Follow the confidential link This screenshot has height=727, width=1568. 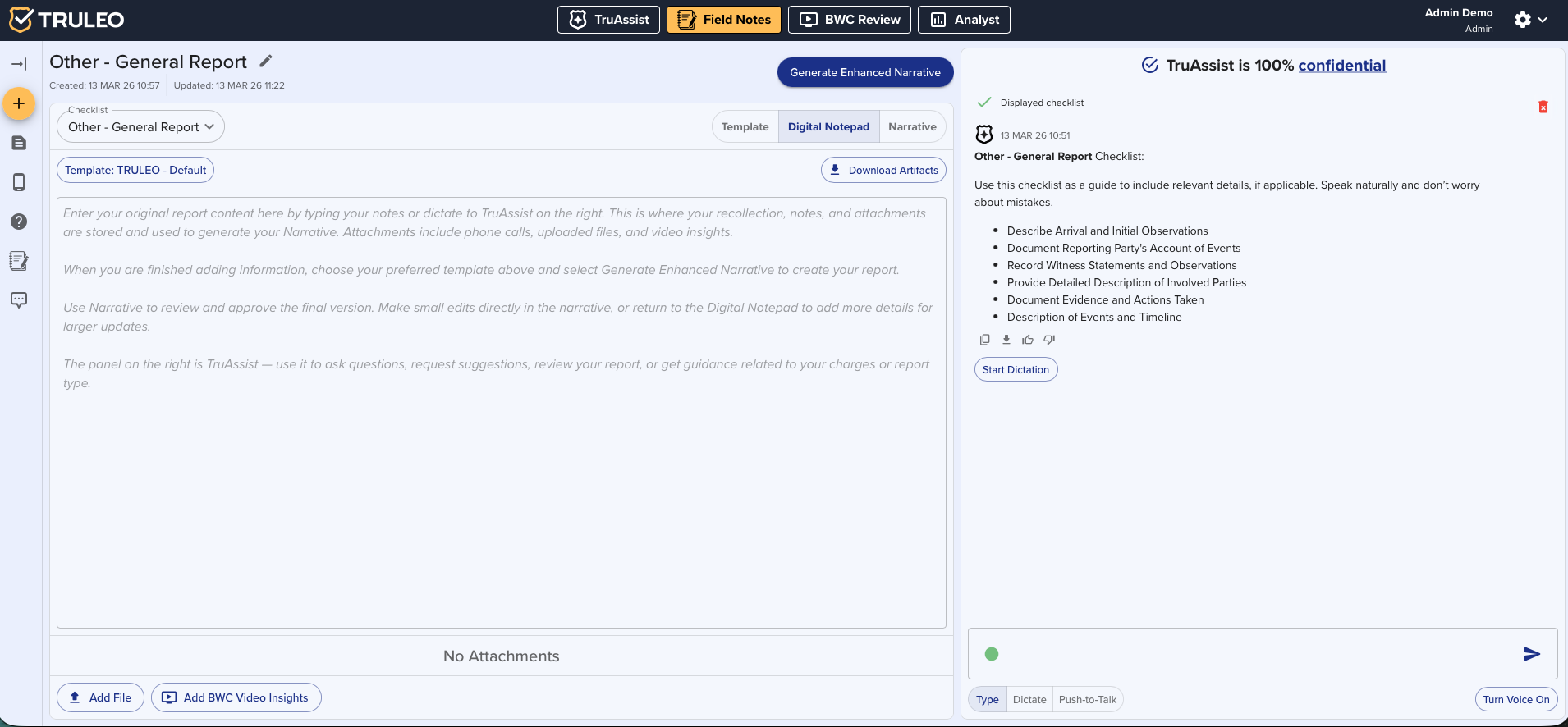point(1341,66)
